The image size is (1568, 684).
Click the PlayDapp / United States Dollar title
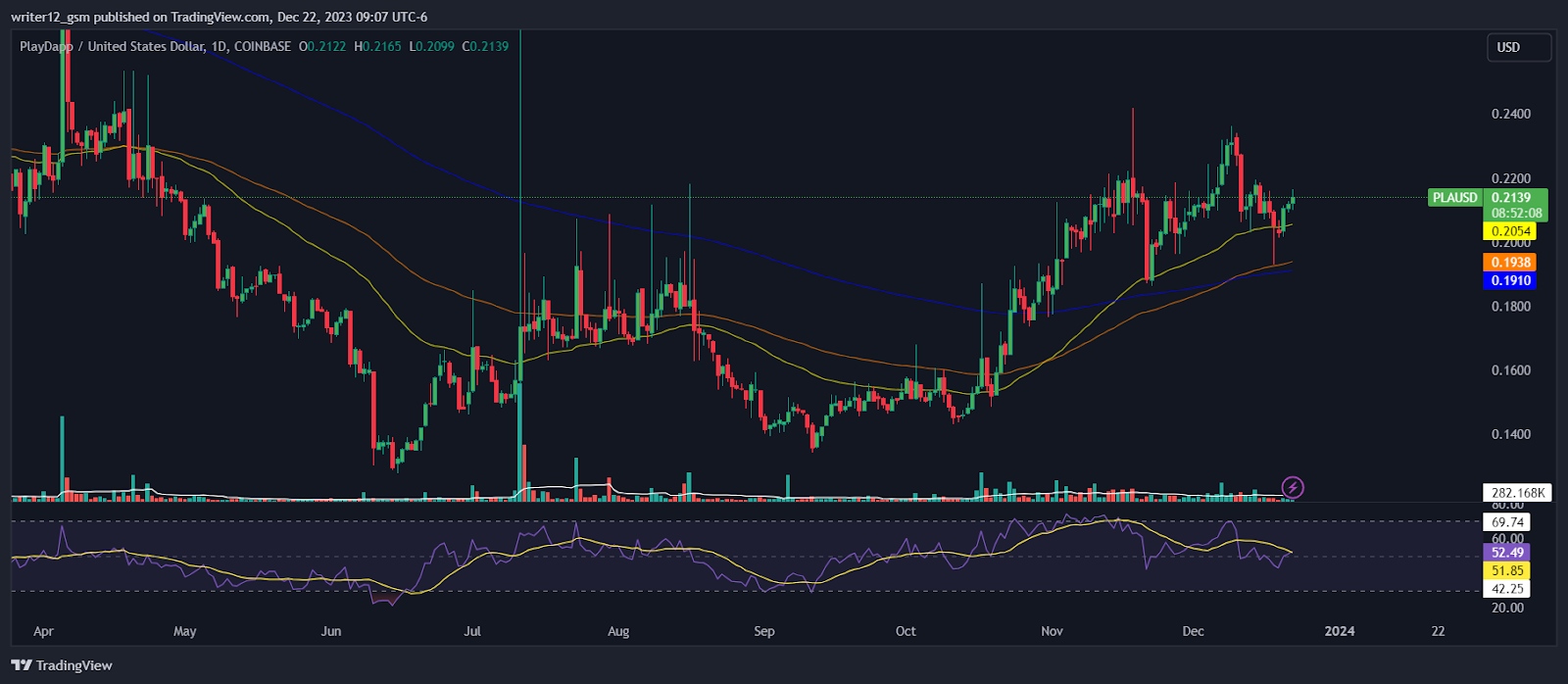pos(111,46)
